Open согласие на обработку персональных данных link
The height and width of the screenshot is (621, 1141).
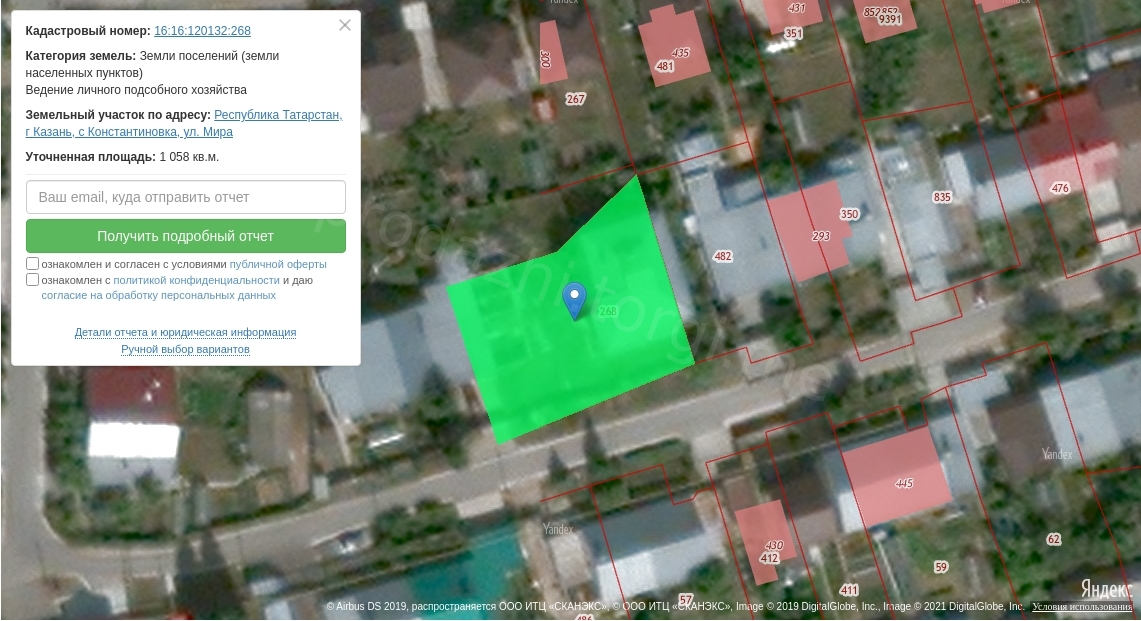tap(158, 296)
